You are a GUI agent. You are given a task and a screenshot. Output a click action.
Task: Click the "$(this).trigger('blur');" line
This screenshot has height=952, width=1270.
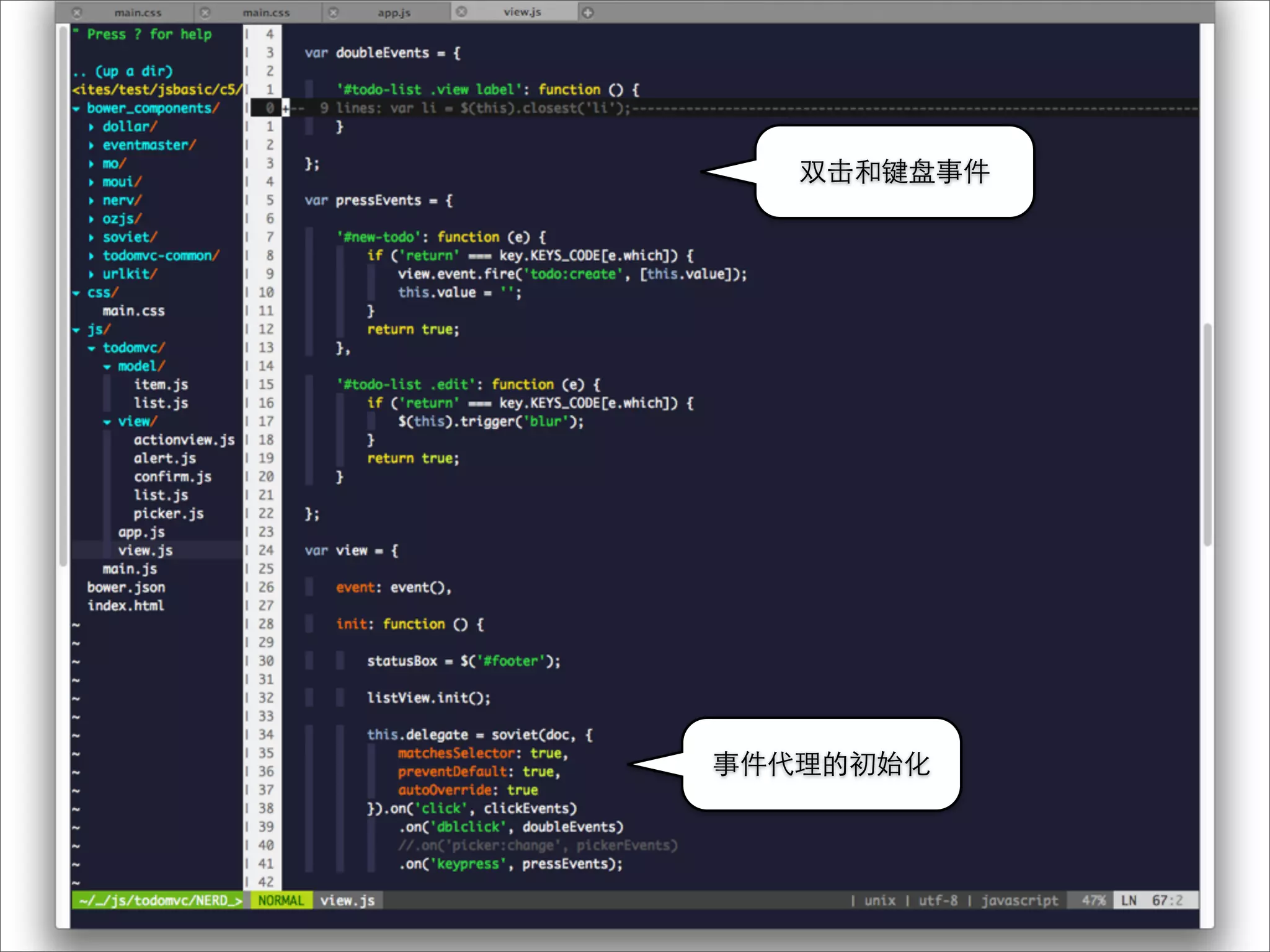click(x=491, y=421)
